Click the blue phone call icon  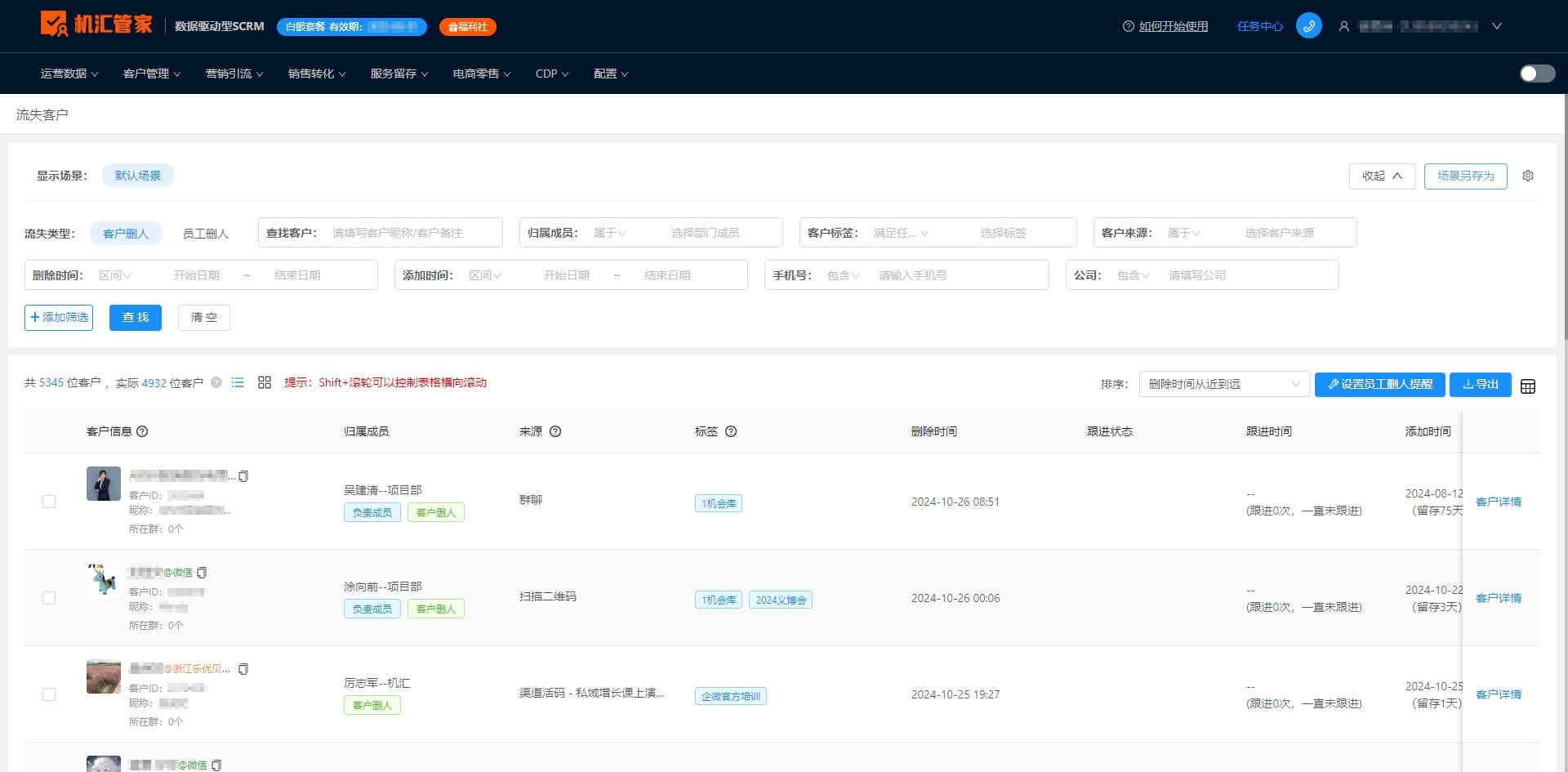(x=1308, y=25)
